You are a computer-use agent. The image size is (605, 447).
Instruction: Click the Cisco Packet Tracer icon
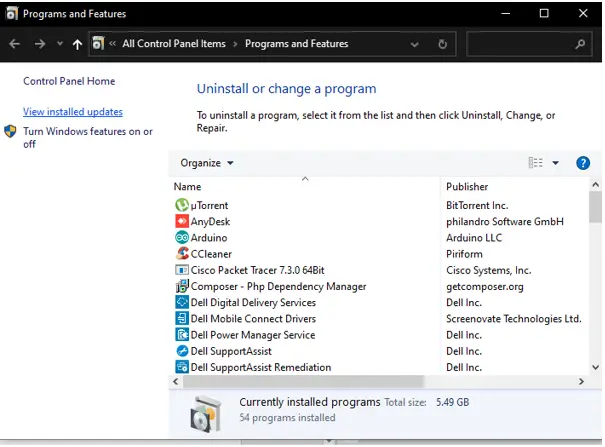[x=182, y=270]
